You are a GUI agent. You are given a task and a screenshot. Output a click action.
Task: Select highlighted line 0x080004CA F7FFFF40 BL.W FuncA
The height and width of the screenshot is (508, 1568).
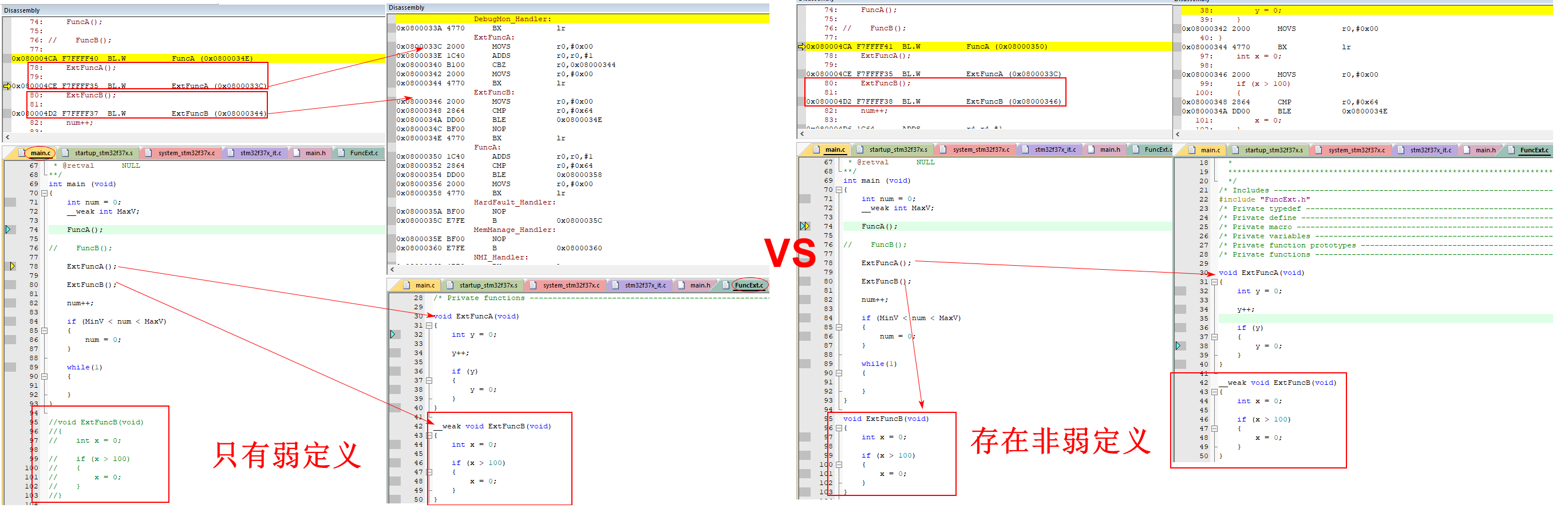click(x=198, y=58)
